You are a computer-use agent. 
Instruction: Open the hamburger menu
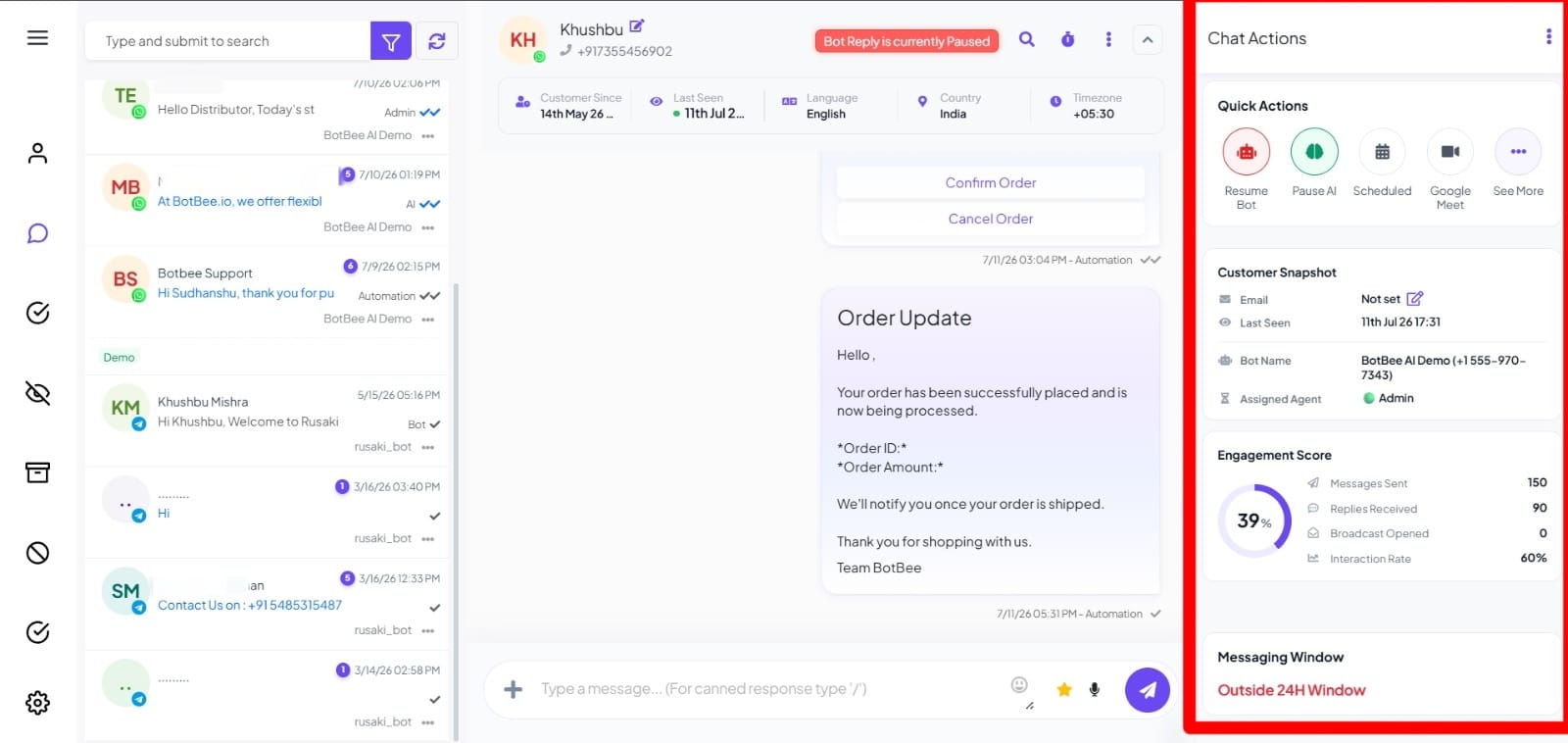pos(37,38)
